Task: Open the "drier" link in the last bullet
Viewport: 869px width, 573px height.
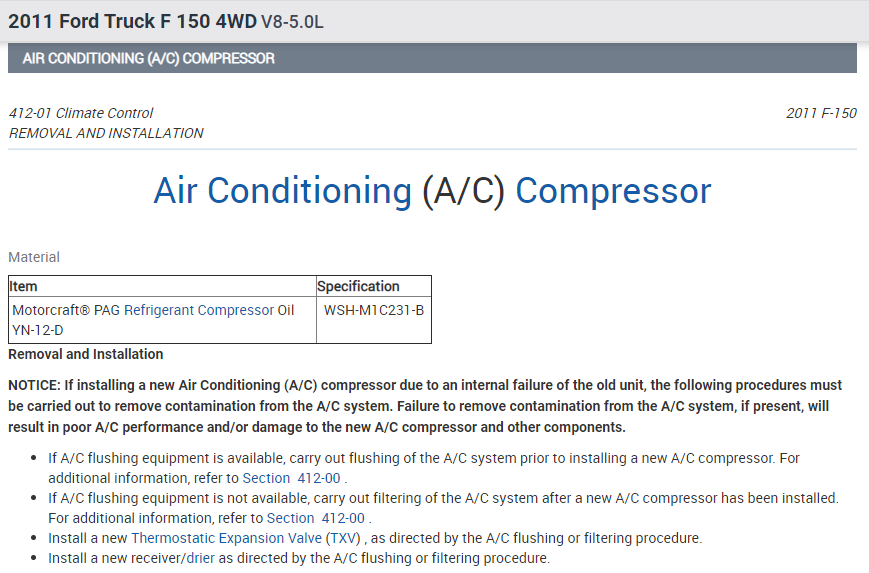Action: click(200, 558)
